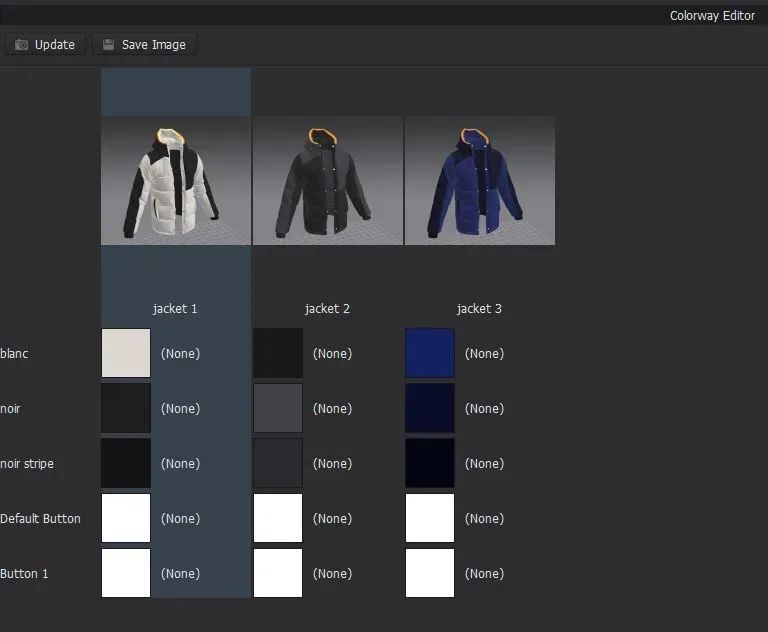Click (None) texture for noir stripe jacket 1
Image resolution: width=768 pixels, height=632 pixels.
[x=180, y=463]
